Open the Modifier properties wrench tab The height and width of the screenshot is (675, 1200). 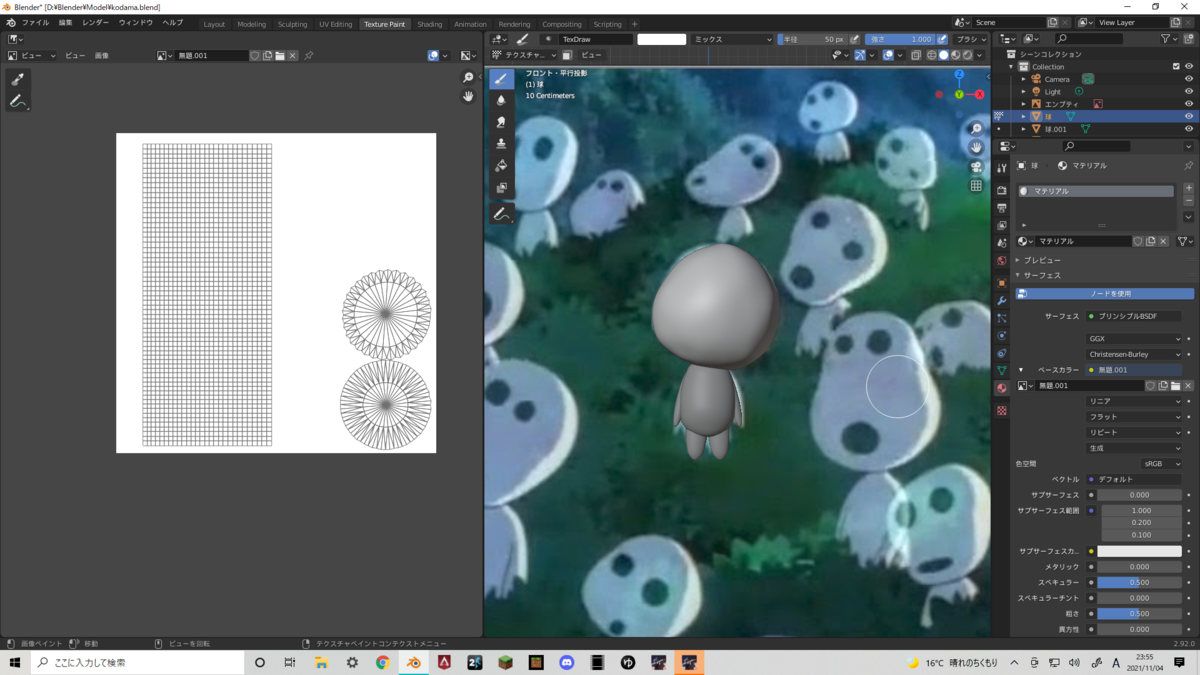click(1002, 301)
